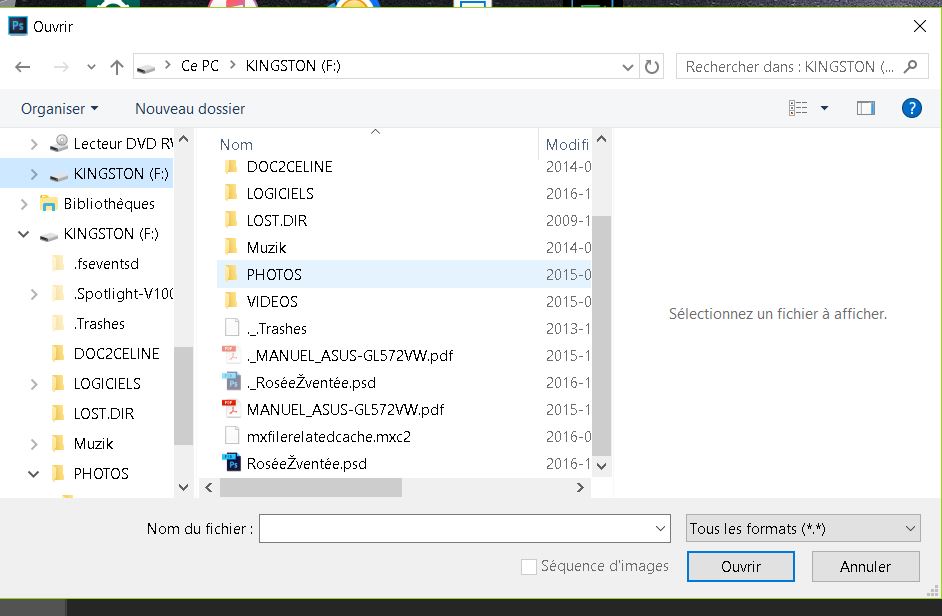
Task: Sort by the Modifié column header
Action: [567, 145]
